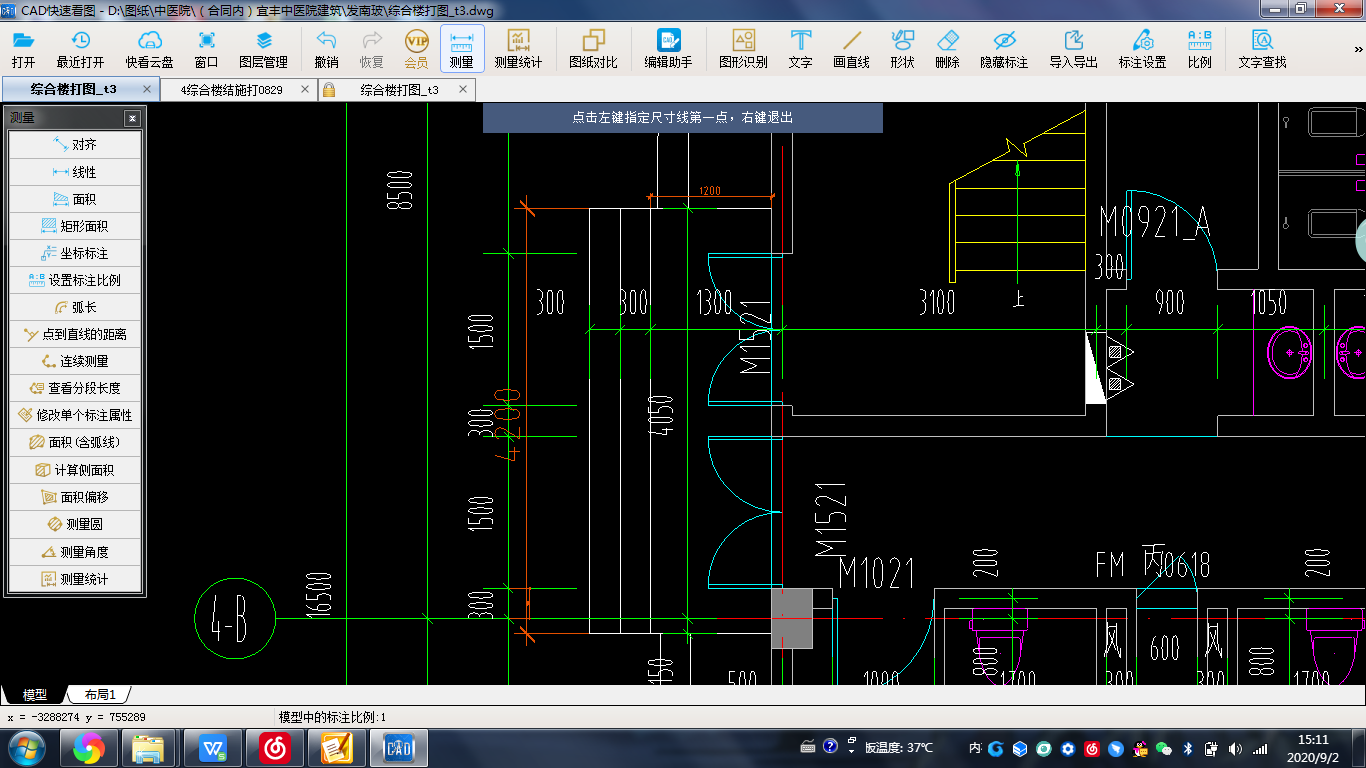Open the WeChat tray icon
This screenshot has height=768, width=1366.
1163,748
